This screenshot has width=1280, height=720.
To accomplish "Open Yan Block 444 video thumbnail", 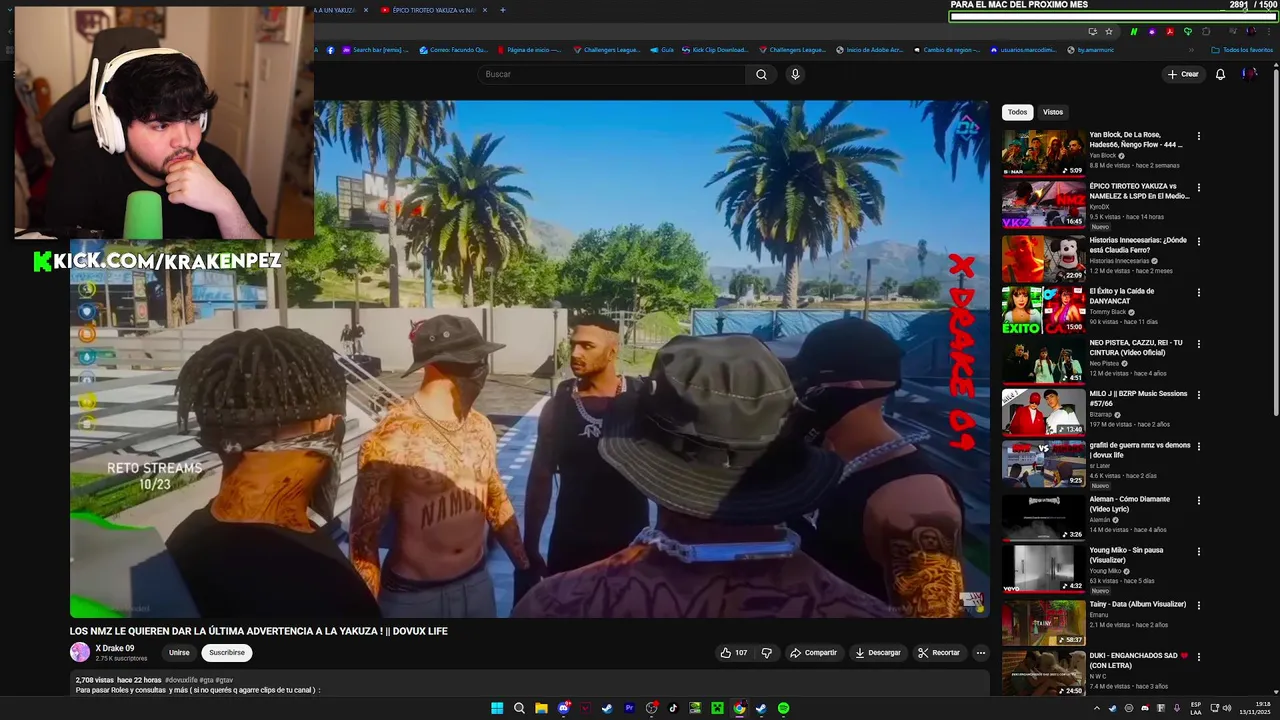I will [1043, 153].
